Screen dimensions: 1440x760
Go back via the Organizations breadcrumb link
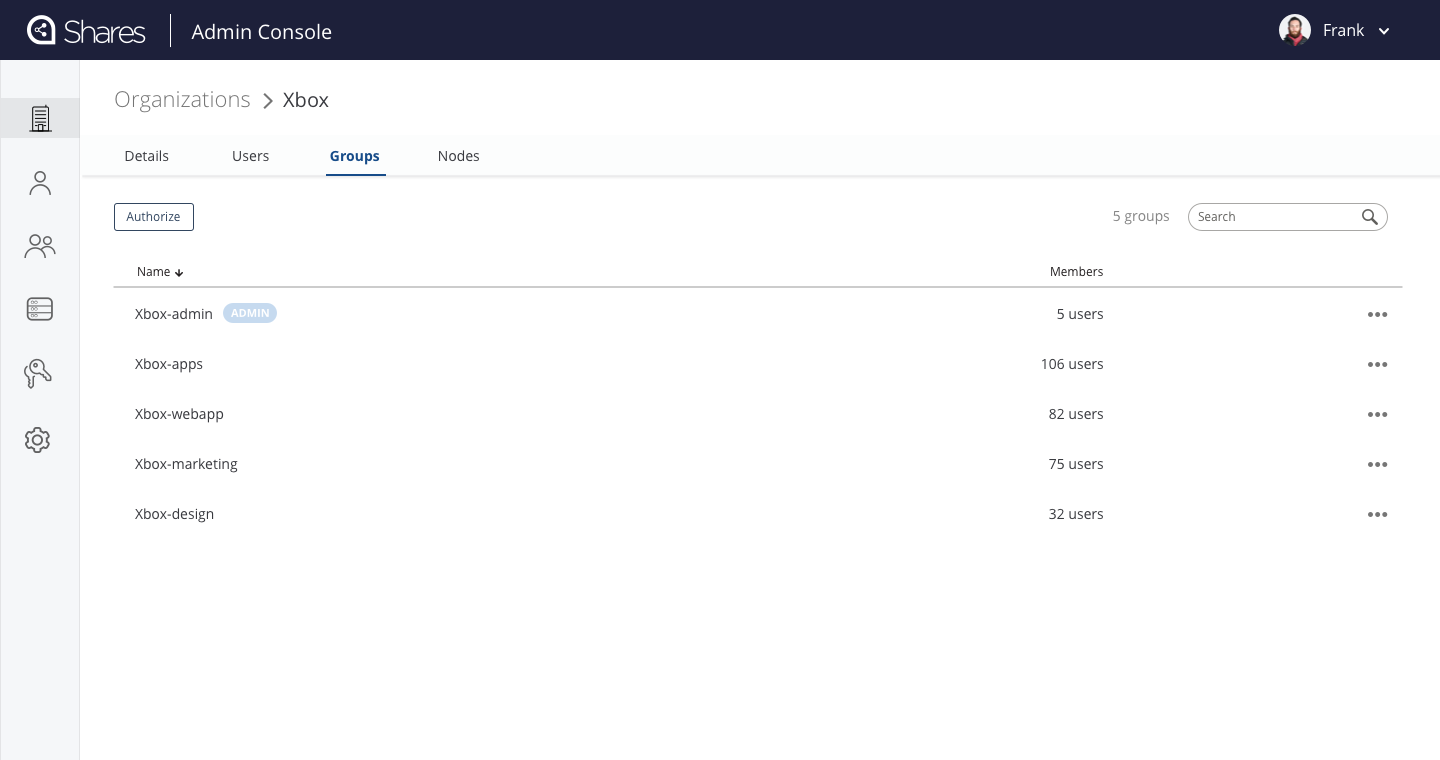click(x=182, y=99)
